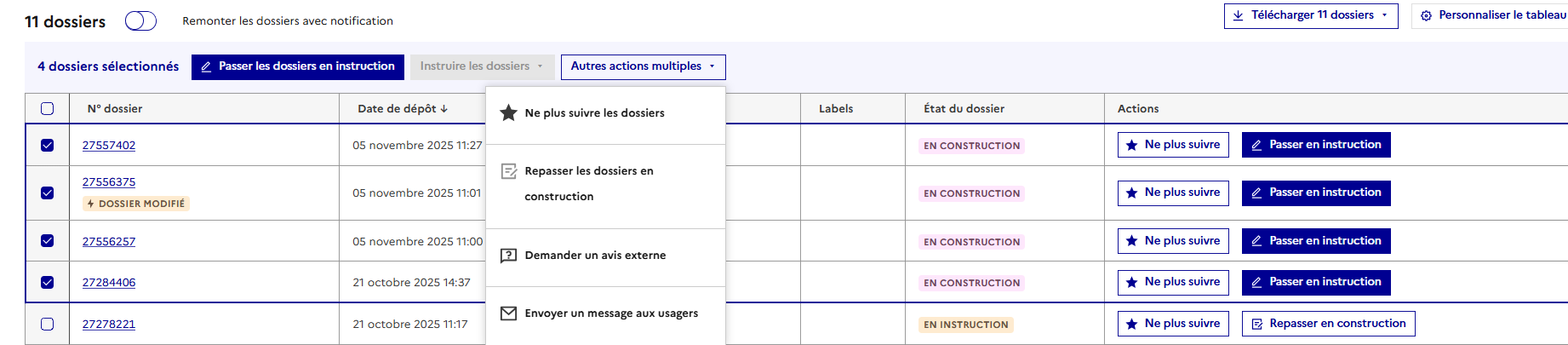Click Repasser en construction for dossier 27278221
1568x345 pixels.
1328,324
